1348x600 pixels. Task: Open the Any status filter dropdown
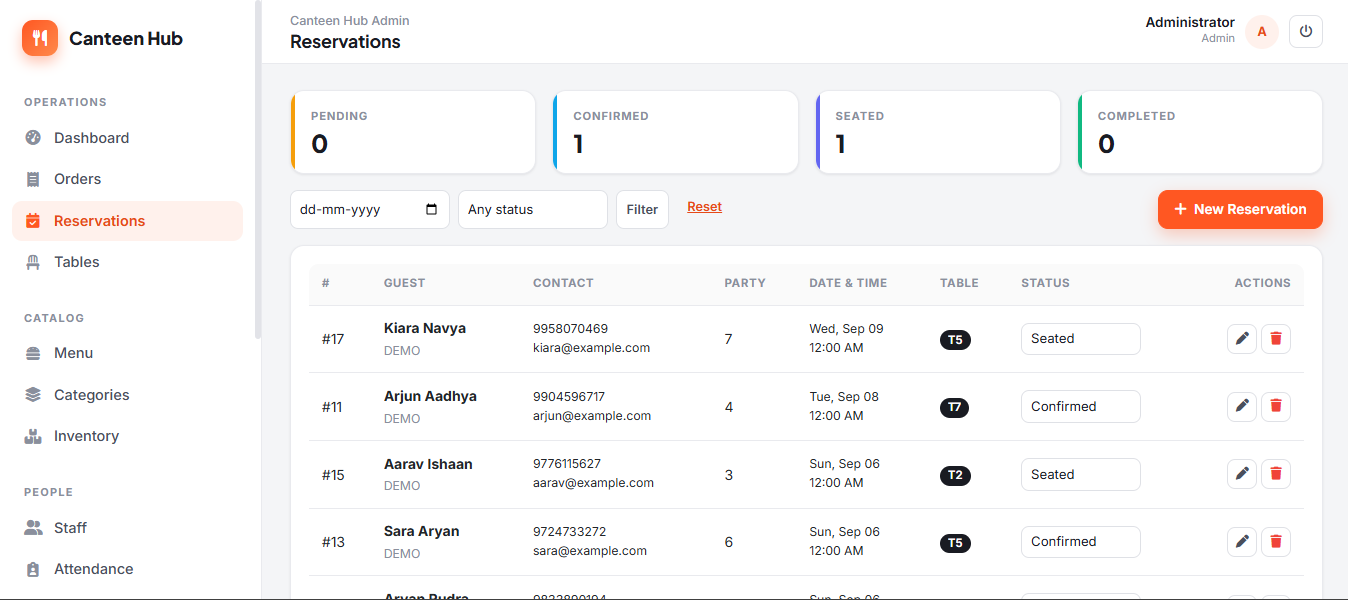click(x=533, y=210)
